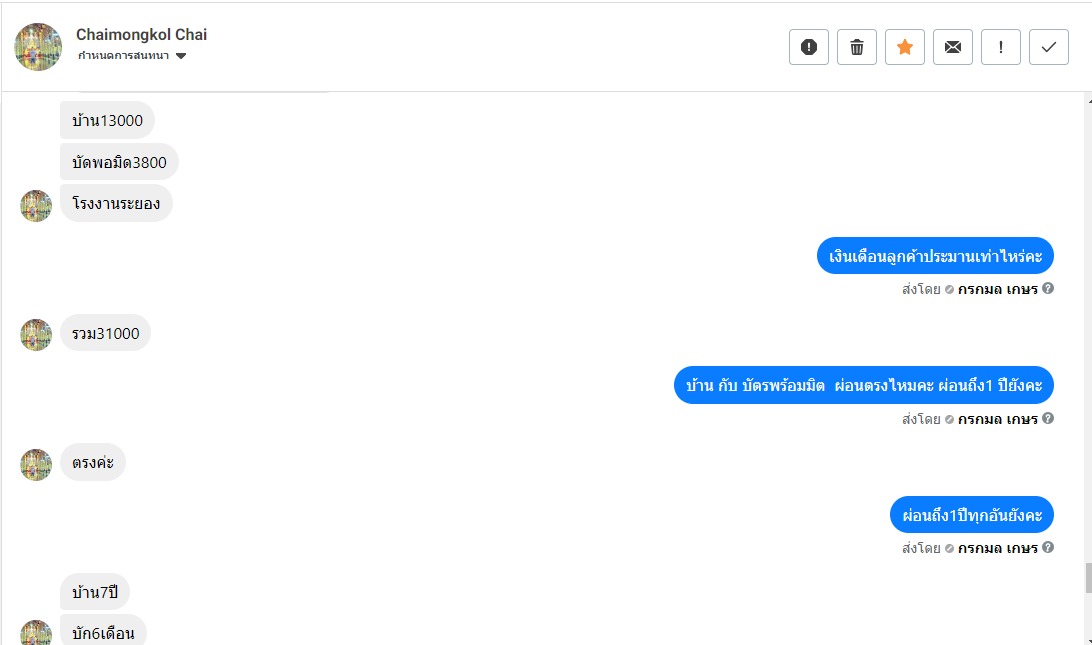Click help icon under the ผ่อนถึง1ปีทุกอันยังคะ message

pyautogui.click(x=1048, y=548)
